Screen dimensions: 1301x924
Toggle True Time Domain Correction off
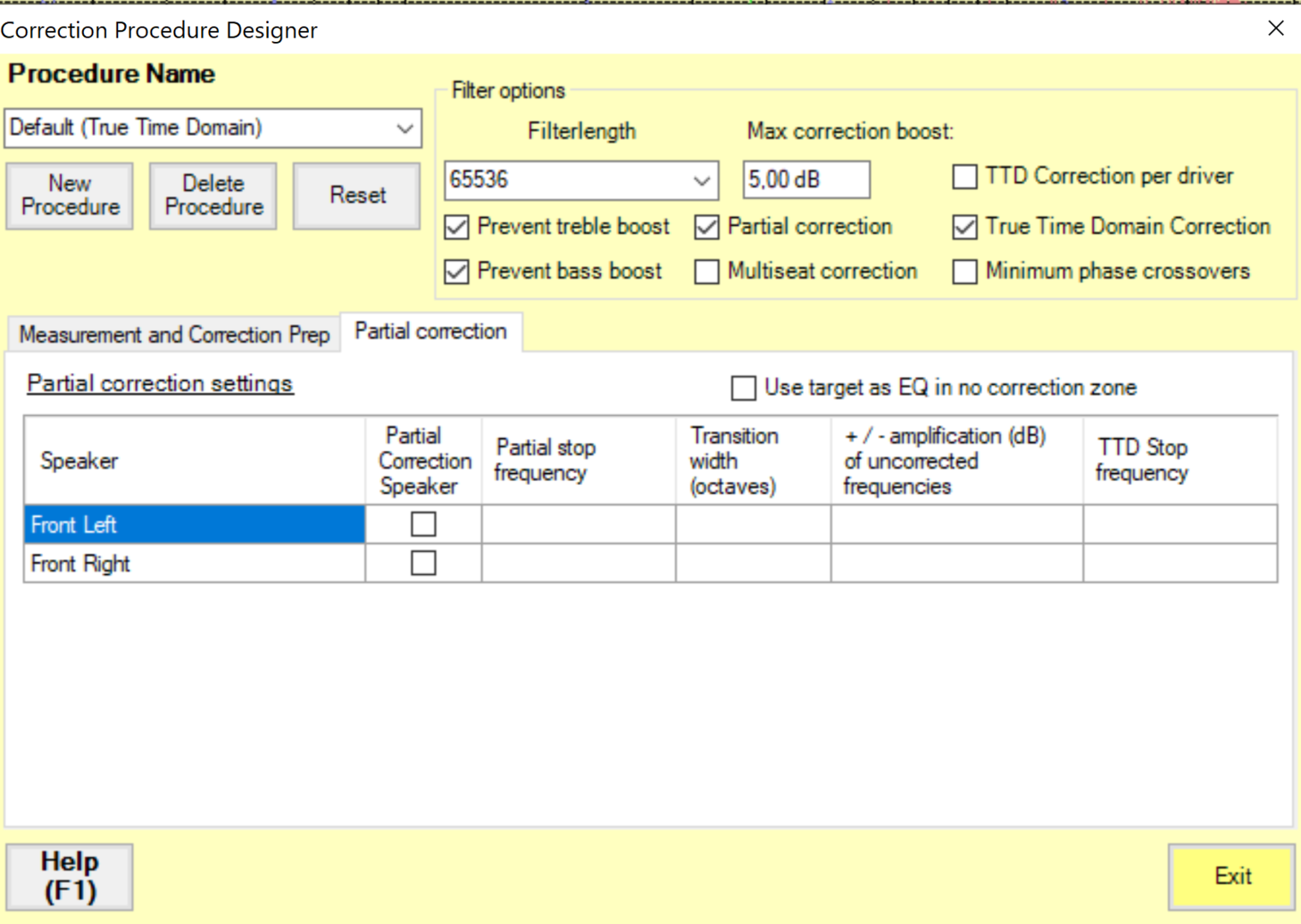965,228
